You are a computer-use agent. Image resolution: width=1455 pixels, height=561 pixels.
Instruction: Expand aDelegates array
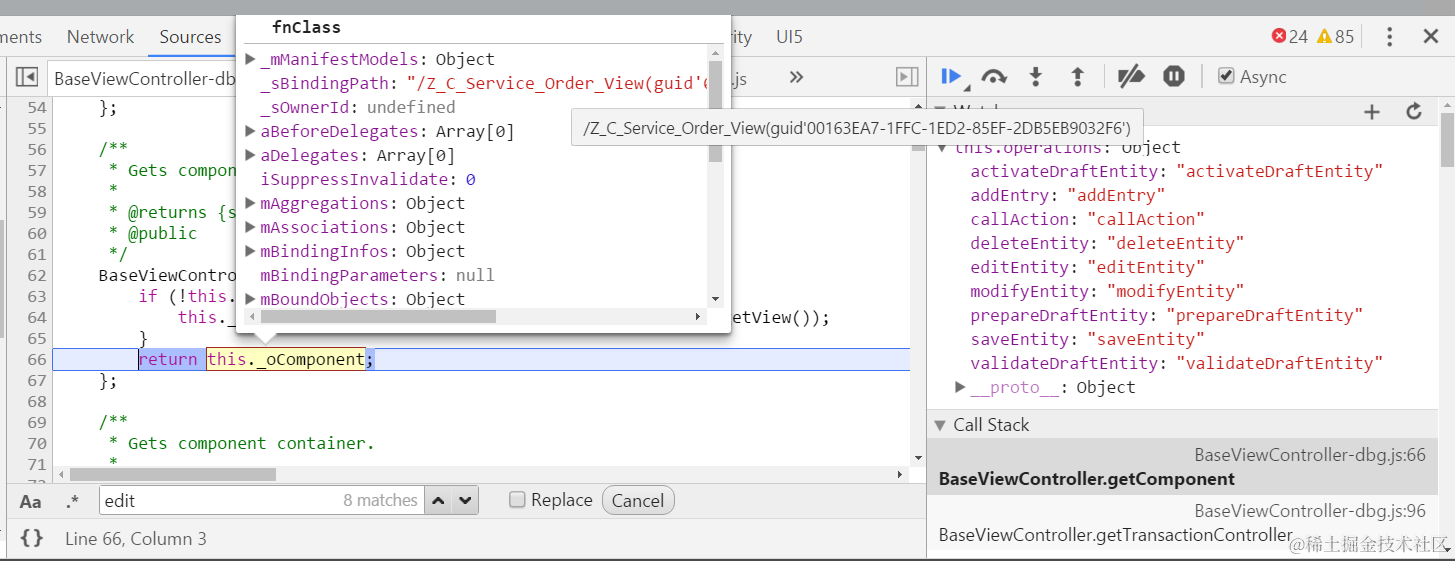click(251, 155)
